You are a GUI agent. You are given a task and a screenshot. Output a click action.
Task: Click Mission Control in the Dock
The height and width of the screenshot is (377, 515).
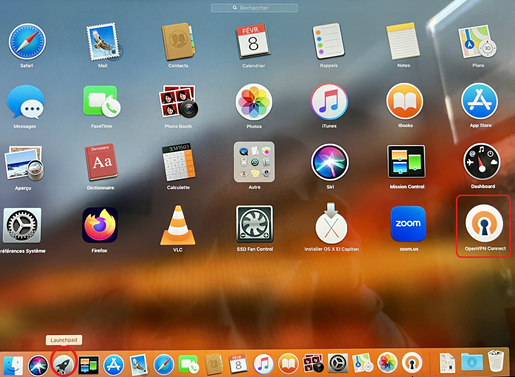point(88,365)
